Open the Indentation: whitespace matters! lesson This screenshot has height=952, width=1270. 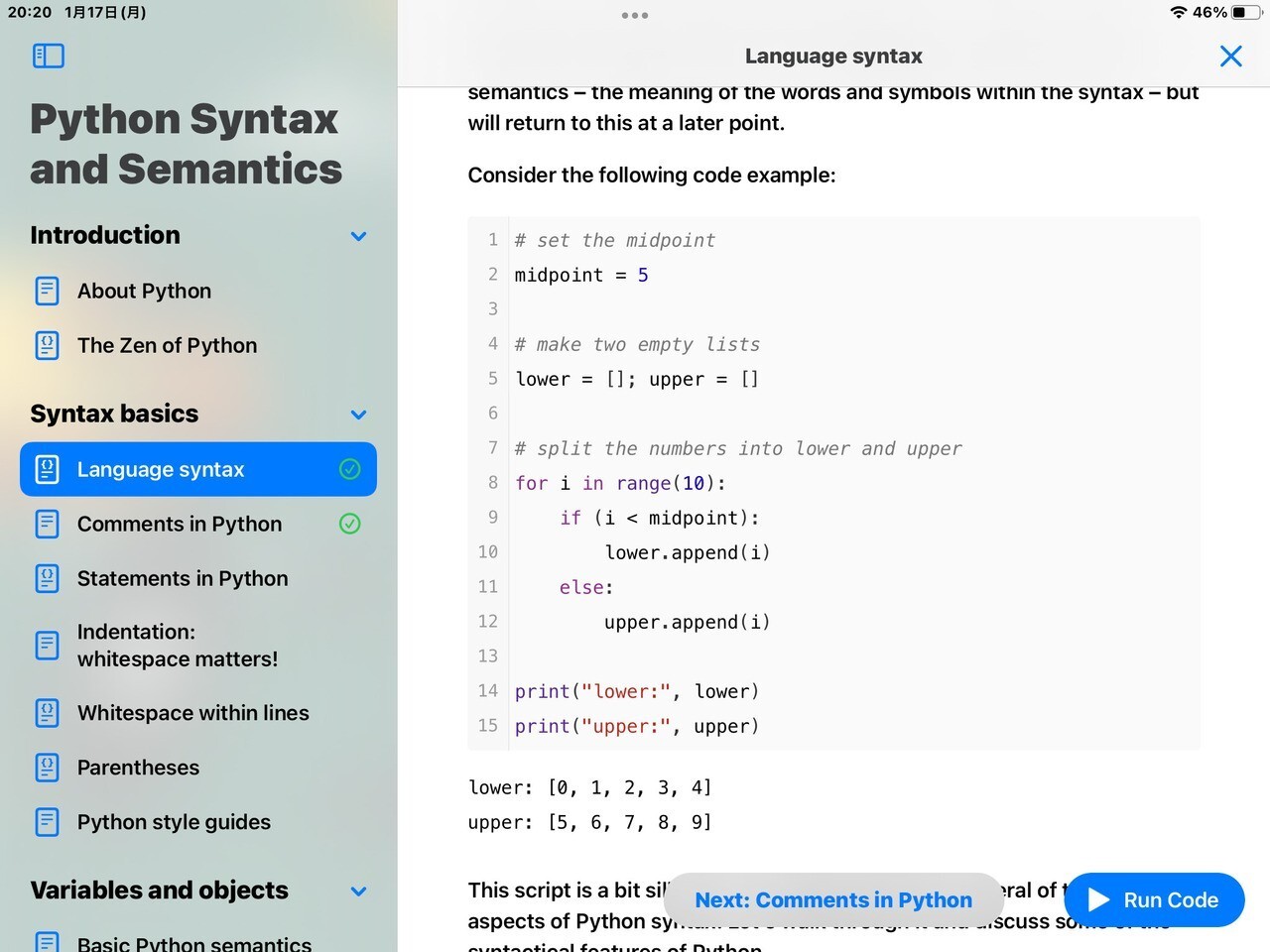[x=179, y=645]
